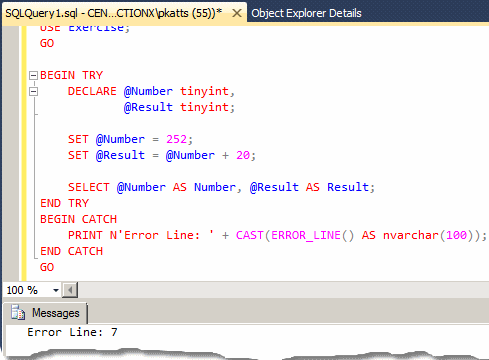This screenshot has height=360, width=489.
Task: Click the END CATCH line
Action: (x=71, y=251)
